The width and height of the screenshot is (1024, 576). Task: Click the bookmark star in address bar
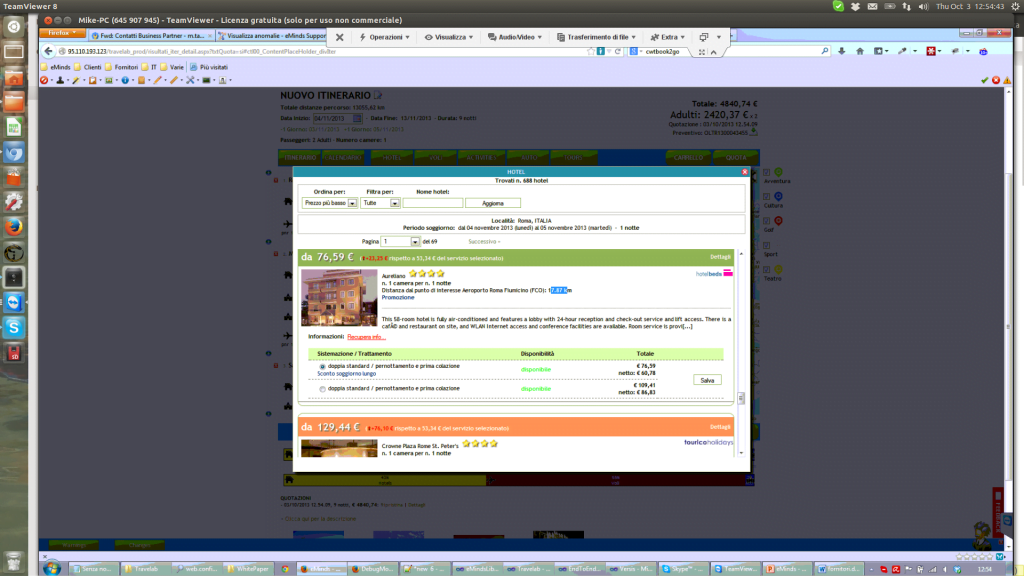point(591,51)
